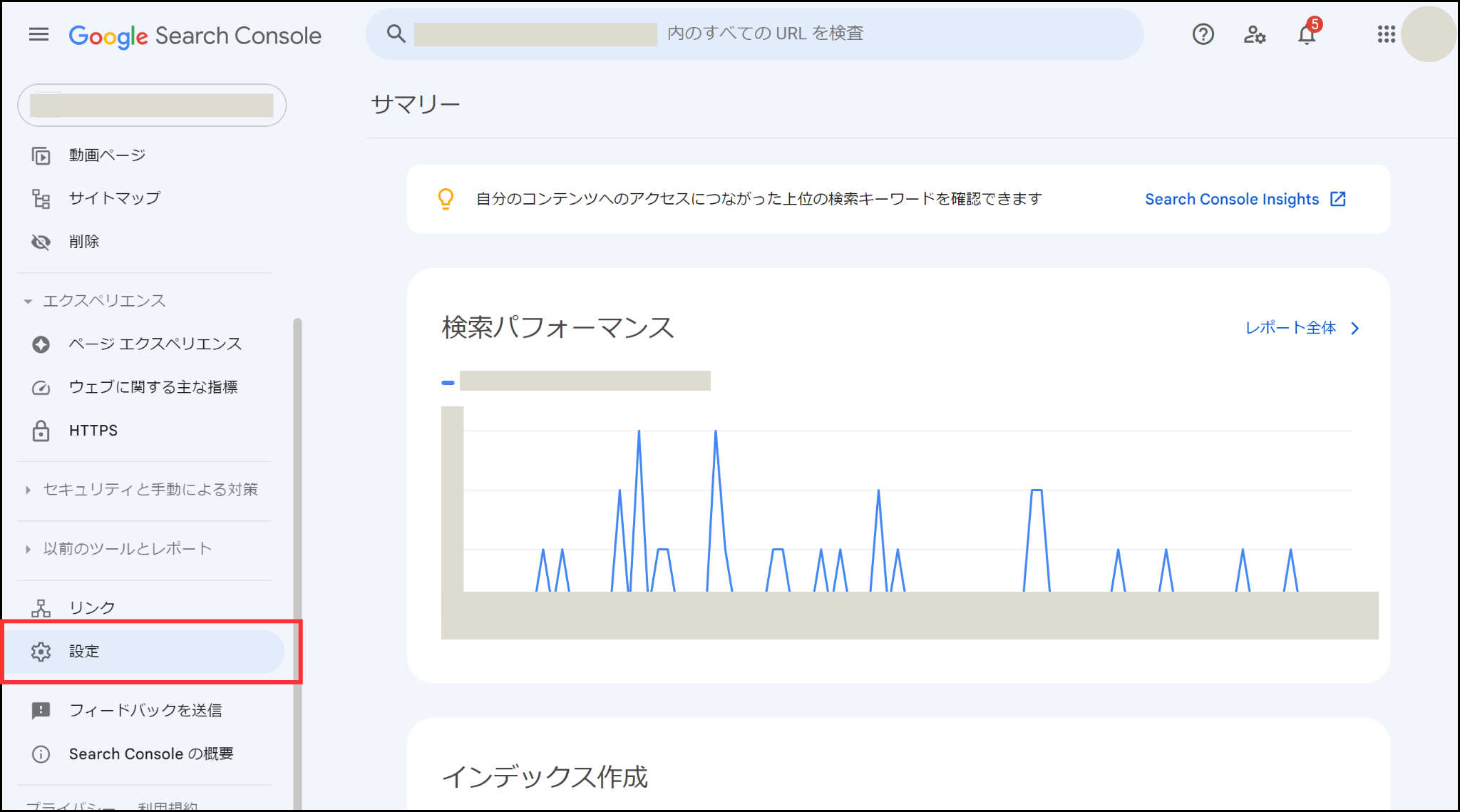Screen dimensions: 1460x812
Task: Click the サマリー page title
Action: [x=416, y=105]
